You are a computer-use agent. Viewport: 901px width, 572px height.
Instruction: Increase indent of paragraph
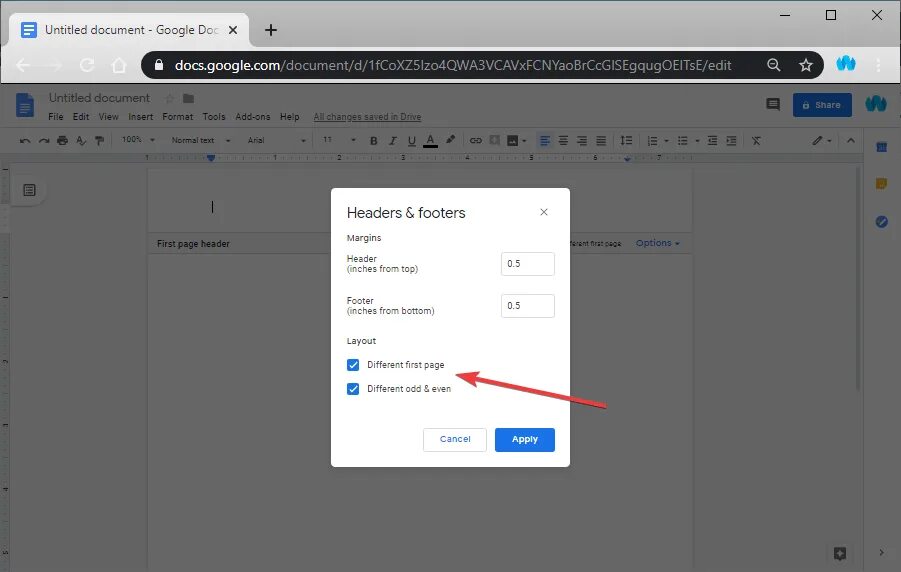pos(731,141)
